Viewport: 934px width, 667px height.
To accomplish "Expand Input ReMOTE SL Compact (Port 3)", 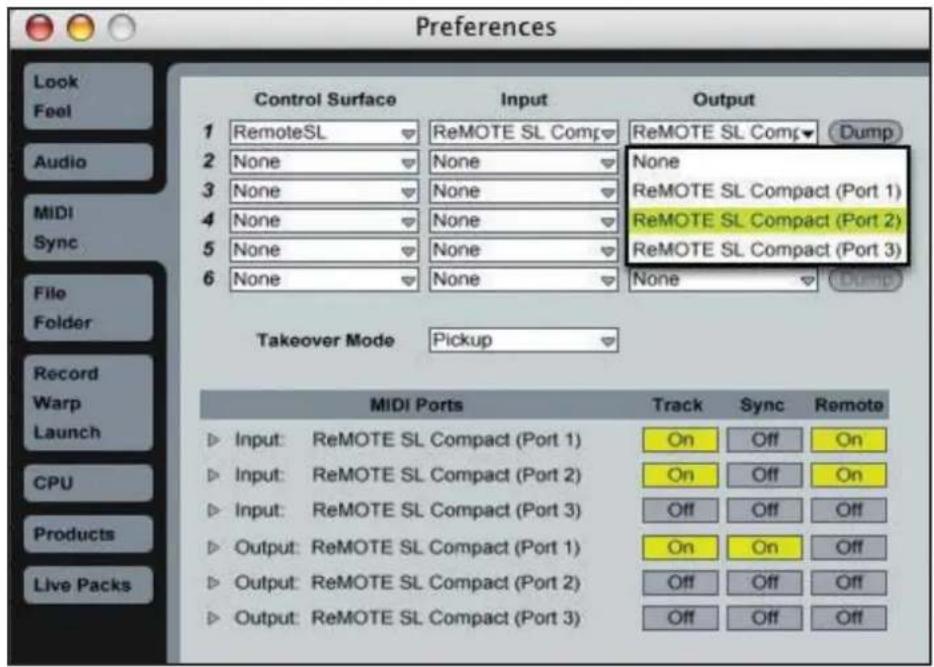I will pos(214,511).
